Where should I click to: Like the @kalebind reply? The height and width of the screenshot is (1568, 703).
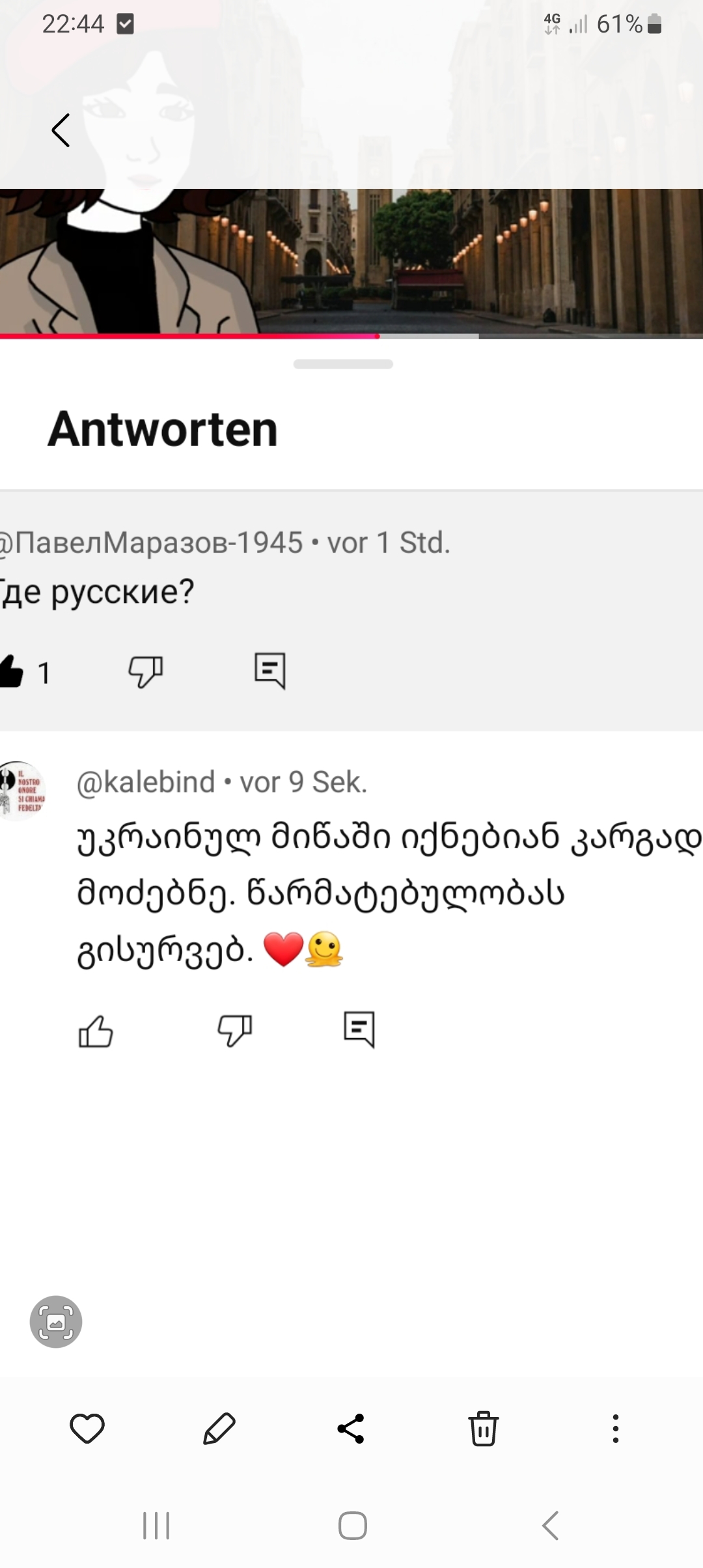(x=96, y=1031)
